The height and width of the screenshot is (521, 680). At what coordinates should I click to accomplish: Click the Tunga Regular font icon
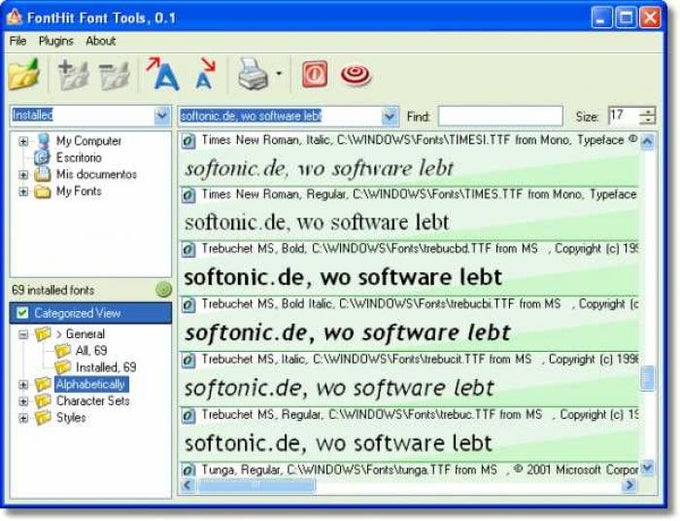[x=188, y=470]
